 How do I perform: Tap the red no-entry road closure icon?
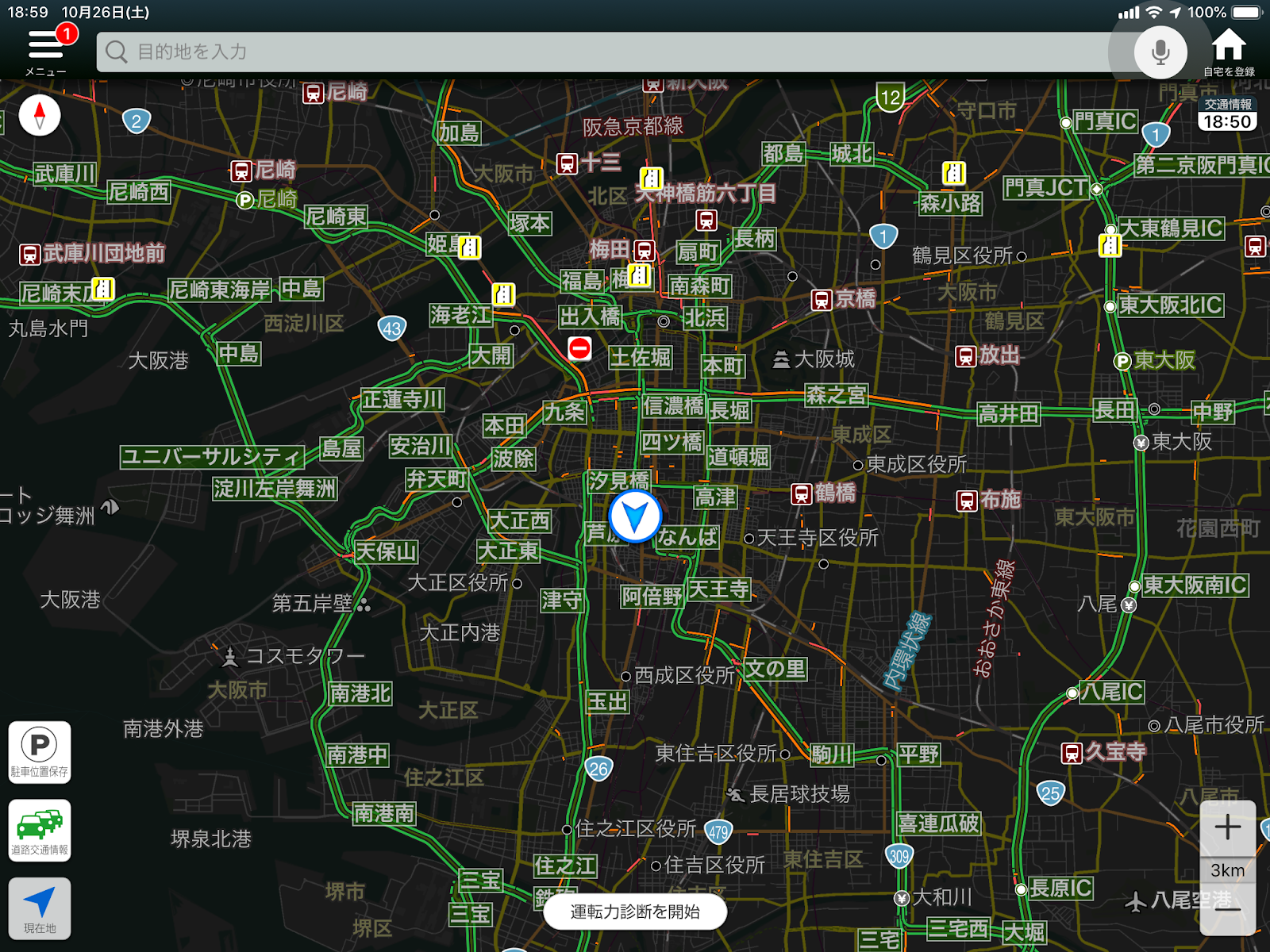click(579, 348)
